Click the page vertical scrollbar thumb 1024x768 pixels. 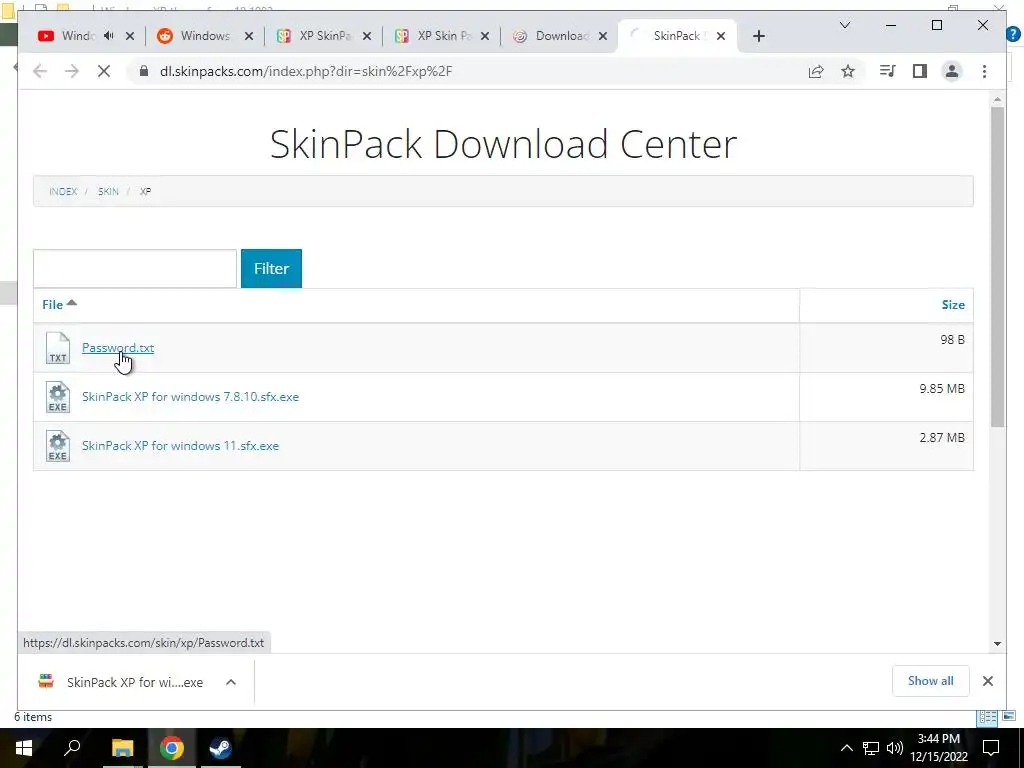click(997, 266)
